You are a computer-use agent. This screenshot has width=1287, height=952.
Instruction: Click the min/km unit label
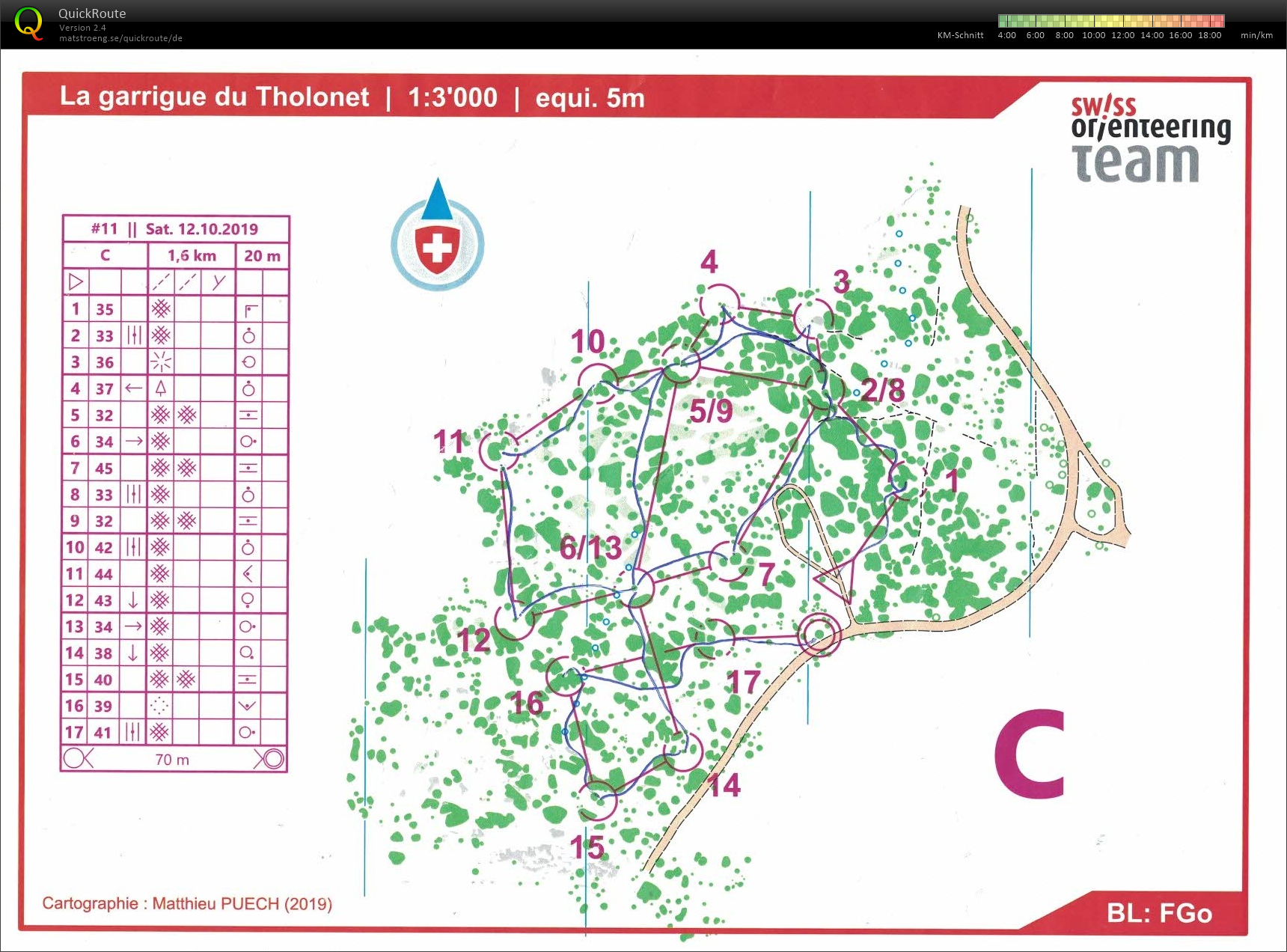pyautogui.click(x=1256, y=35)
